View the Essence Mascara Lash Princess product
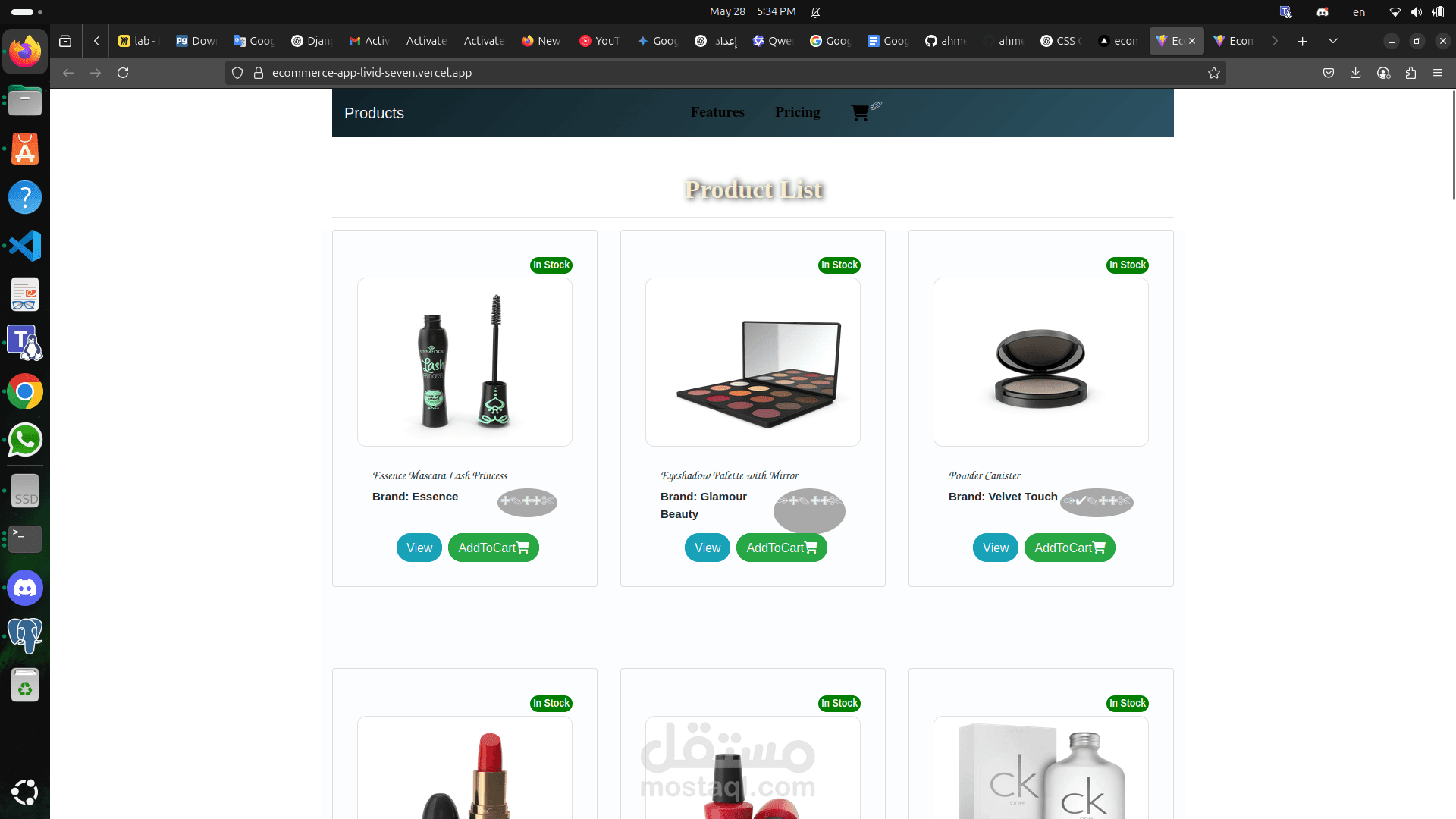Viewport: 1456px width, 819px height. [x=419, y=548]
